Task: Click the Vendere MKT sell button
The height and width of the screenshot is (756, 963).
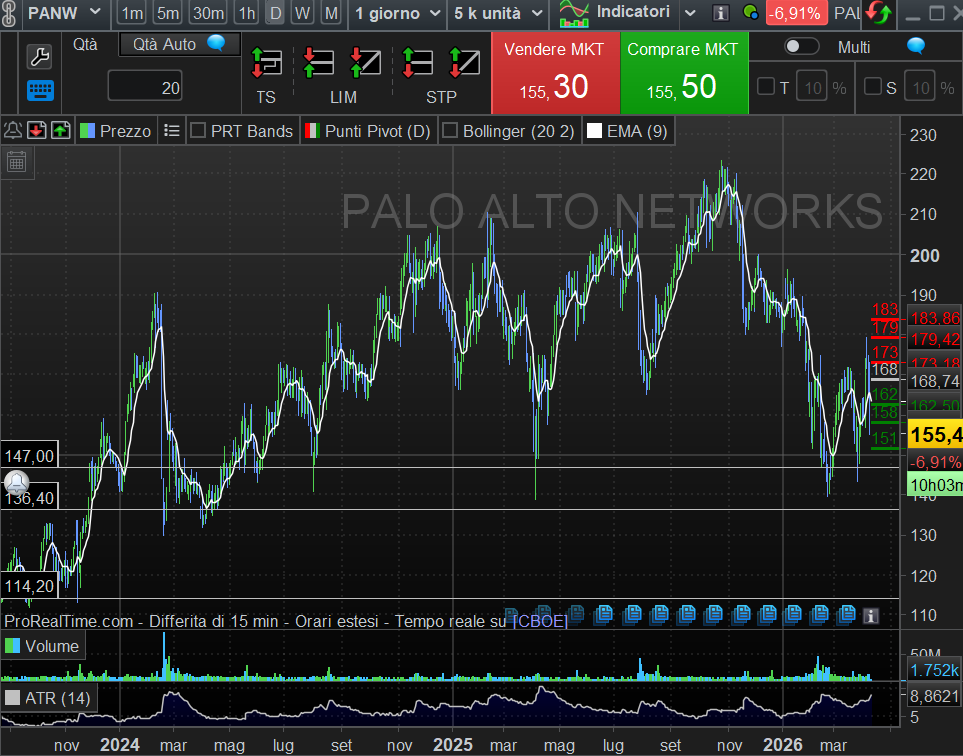Action: pyautogui.click(x=555, y=73)
